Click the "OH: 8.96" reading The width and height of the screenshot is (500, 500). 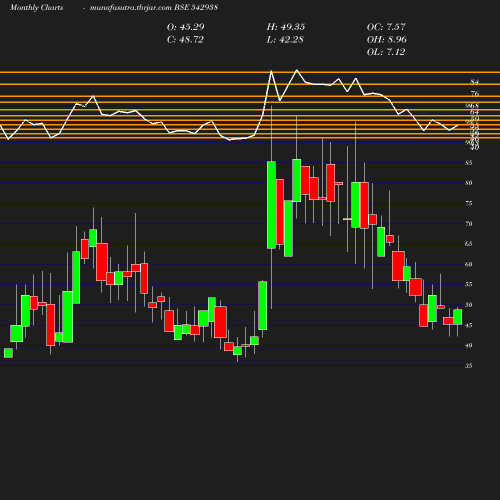click(387, 40)
